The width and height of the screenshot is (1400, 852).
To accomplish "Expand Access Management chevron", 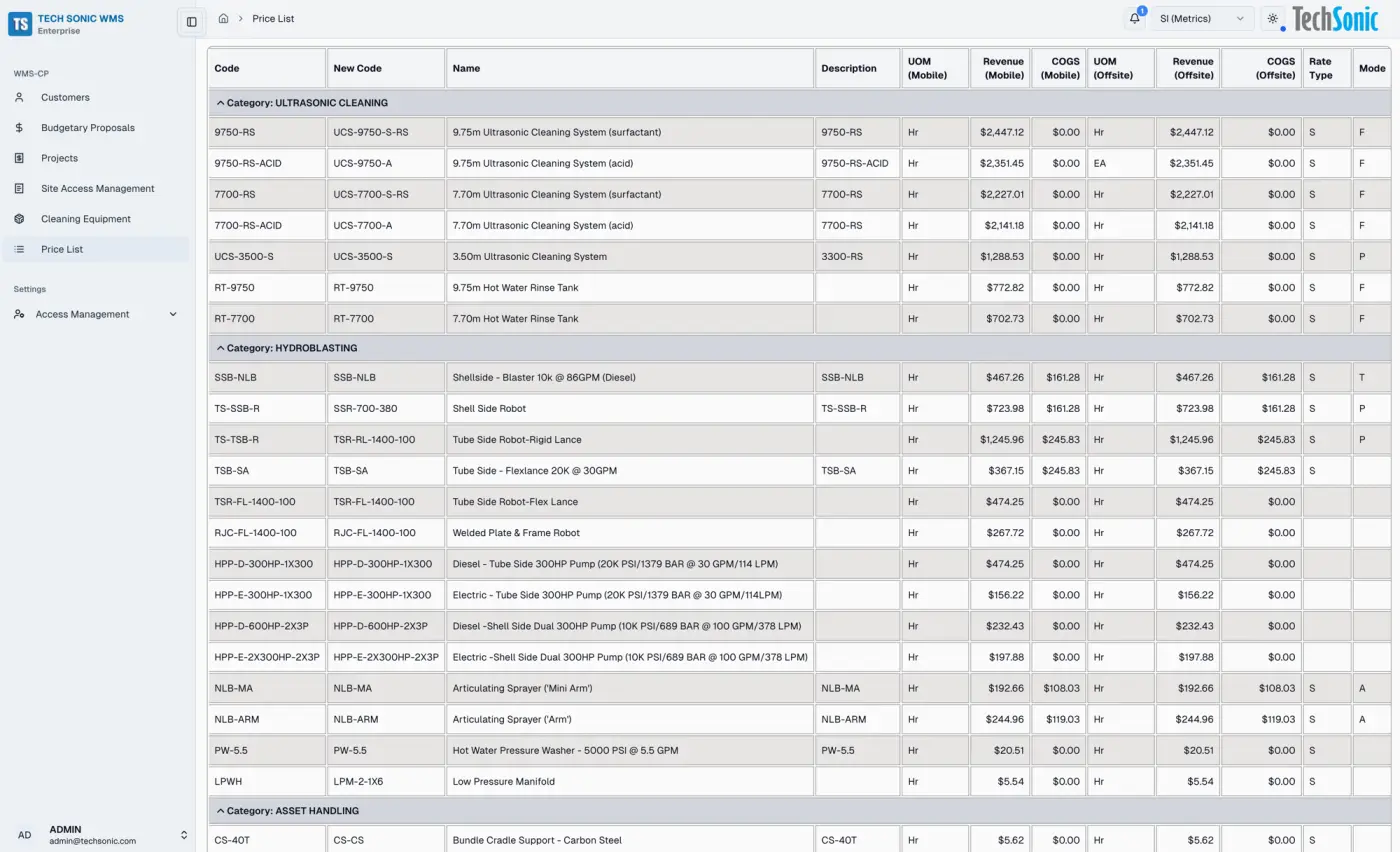I will pyautogui.click(x=173, y=314).
